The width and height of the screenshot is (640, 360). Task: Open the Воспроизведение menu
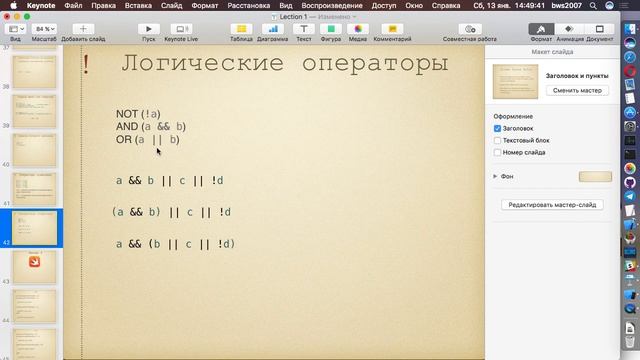coord(332,6)
